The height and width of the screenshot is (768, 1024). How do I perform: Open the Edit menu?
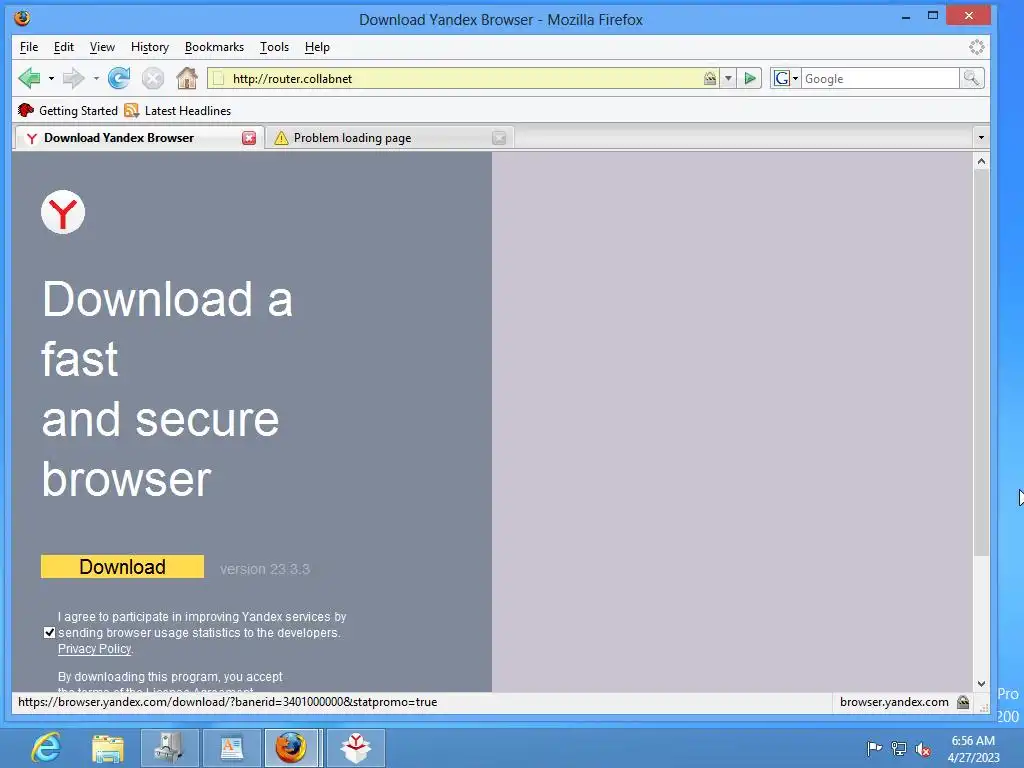point(63,47)
